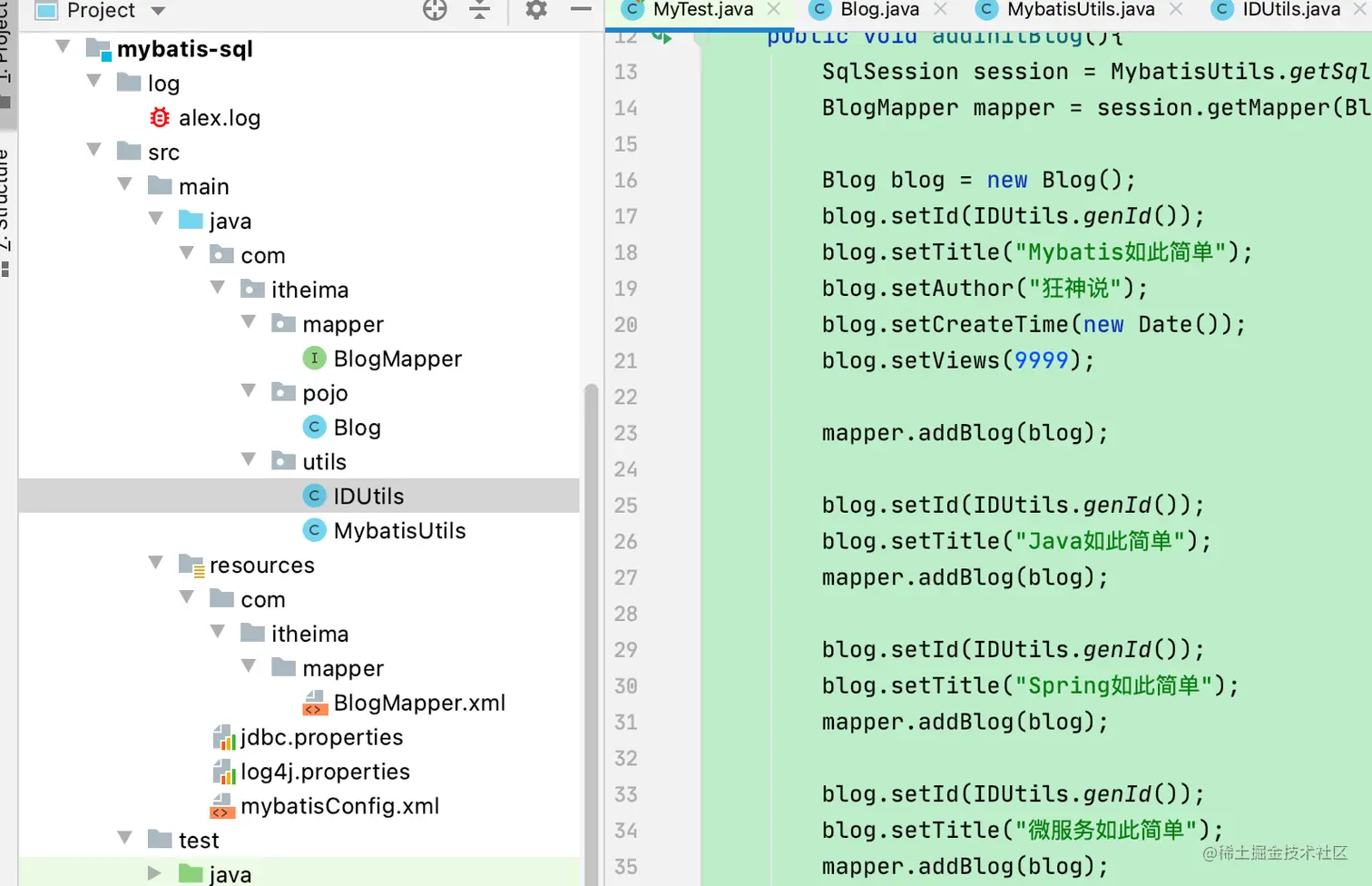The height and width of the screenshot is (886, 1372).
Task: Select itheima folder under resources com
Action: pyautogui.click(x=309, y=634)
